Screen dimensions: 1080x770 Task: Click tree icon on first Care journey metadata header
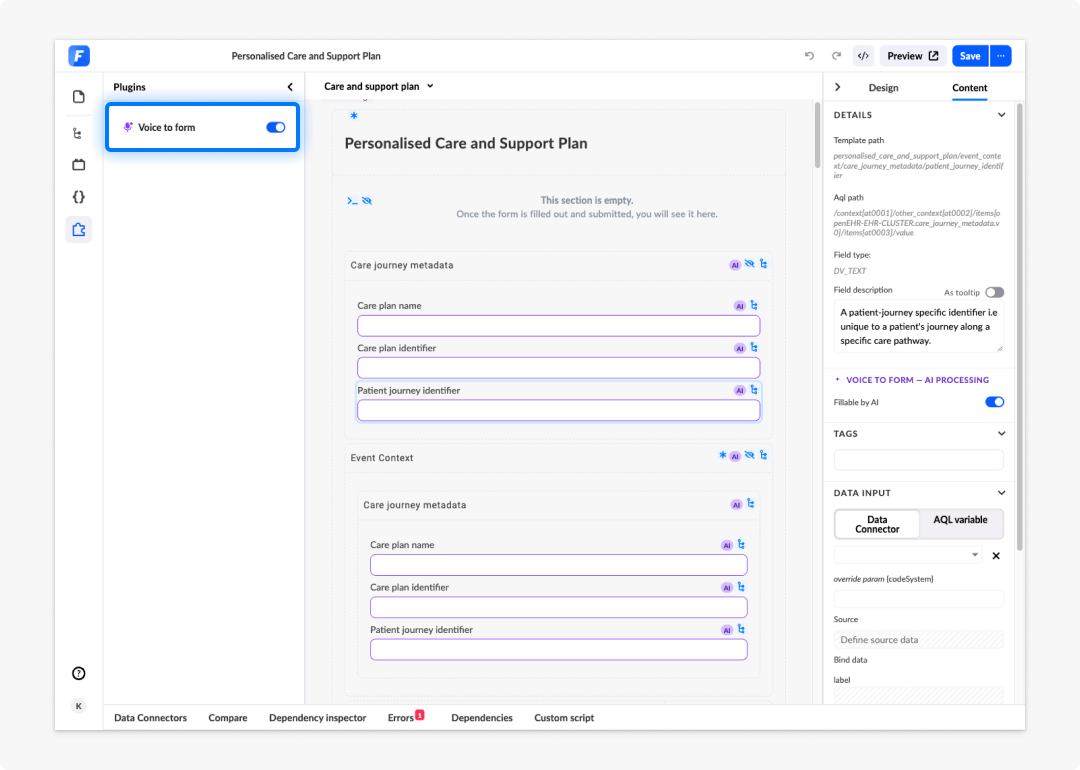(x=764, y=264)
